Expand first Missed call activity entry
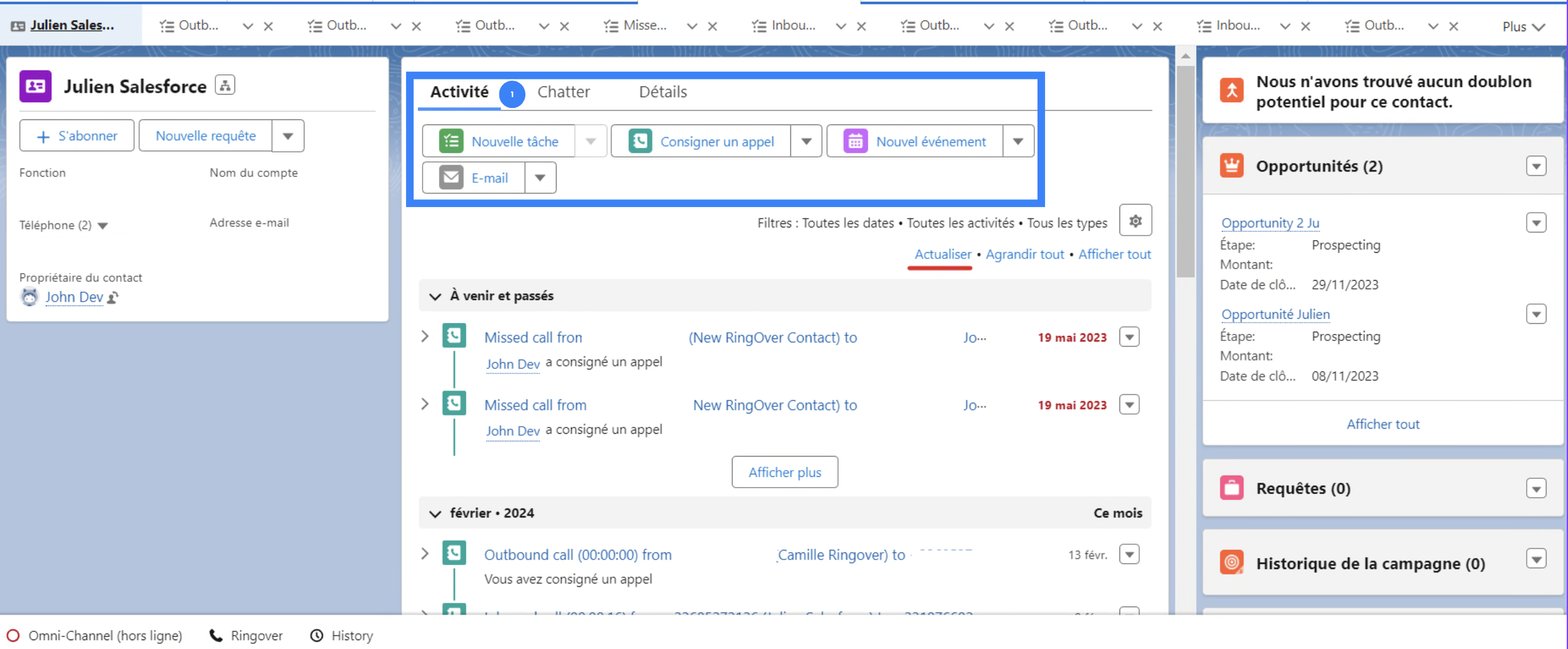1568x649 pixels. click(x=425, y=337)
